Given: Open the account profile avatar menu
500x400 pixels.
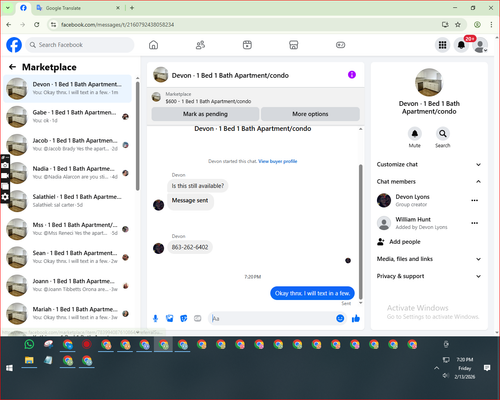Looking at the screenshot, I should pos(480,45).
